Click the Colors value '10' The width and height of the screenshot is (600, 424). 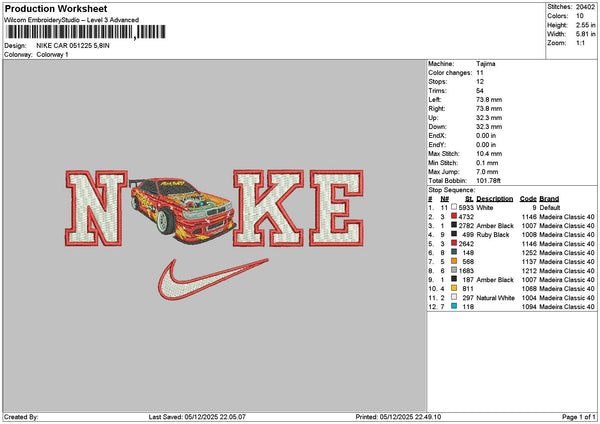coord(580,16)
